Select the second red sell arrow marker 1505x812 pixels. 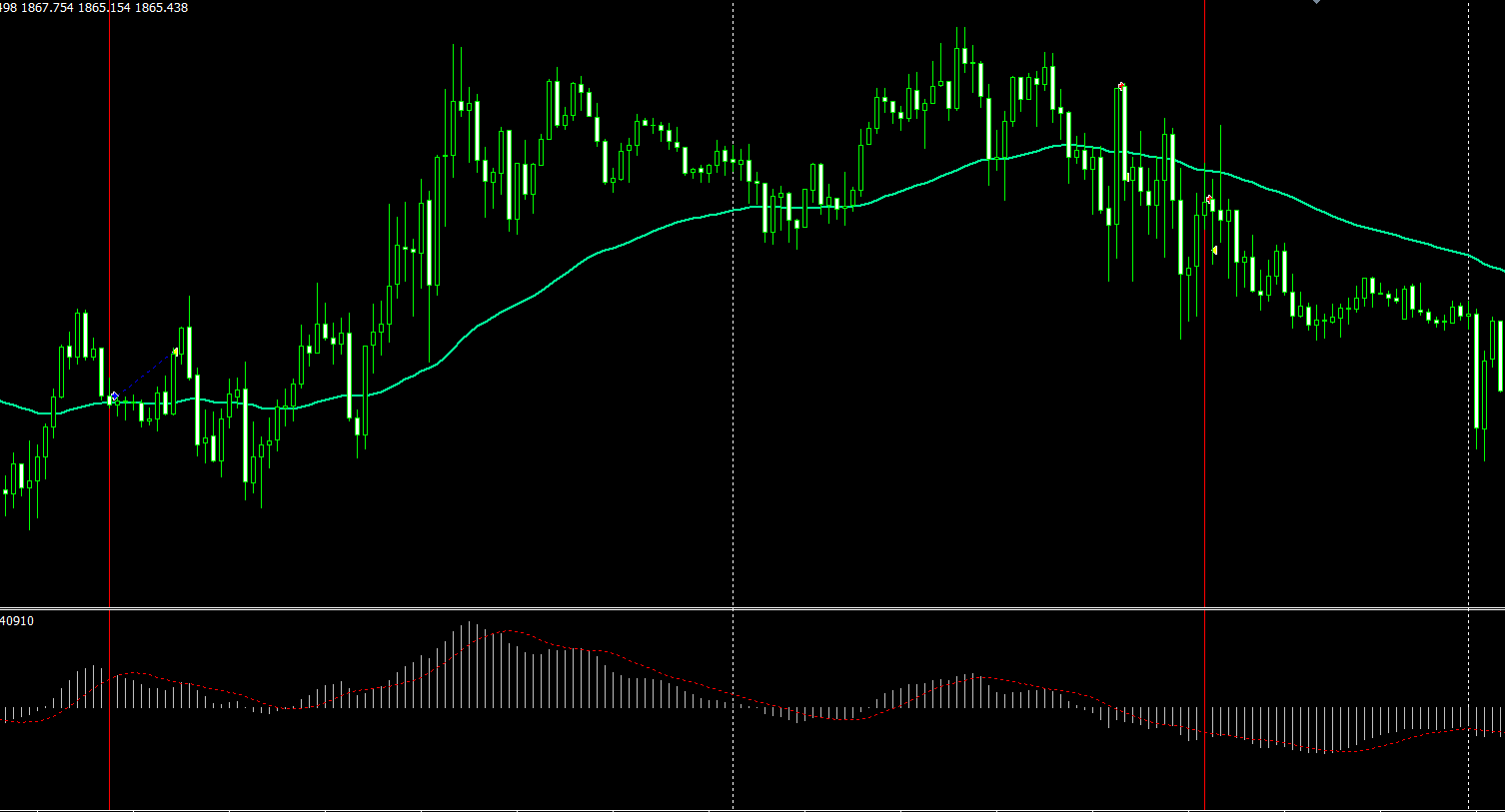point(1209,200)
